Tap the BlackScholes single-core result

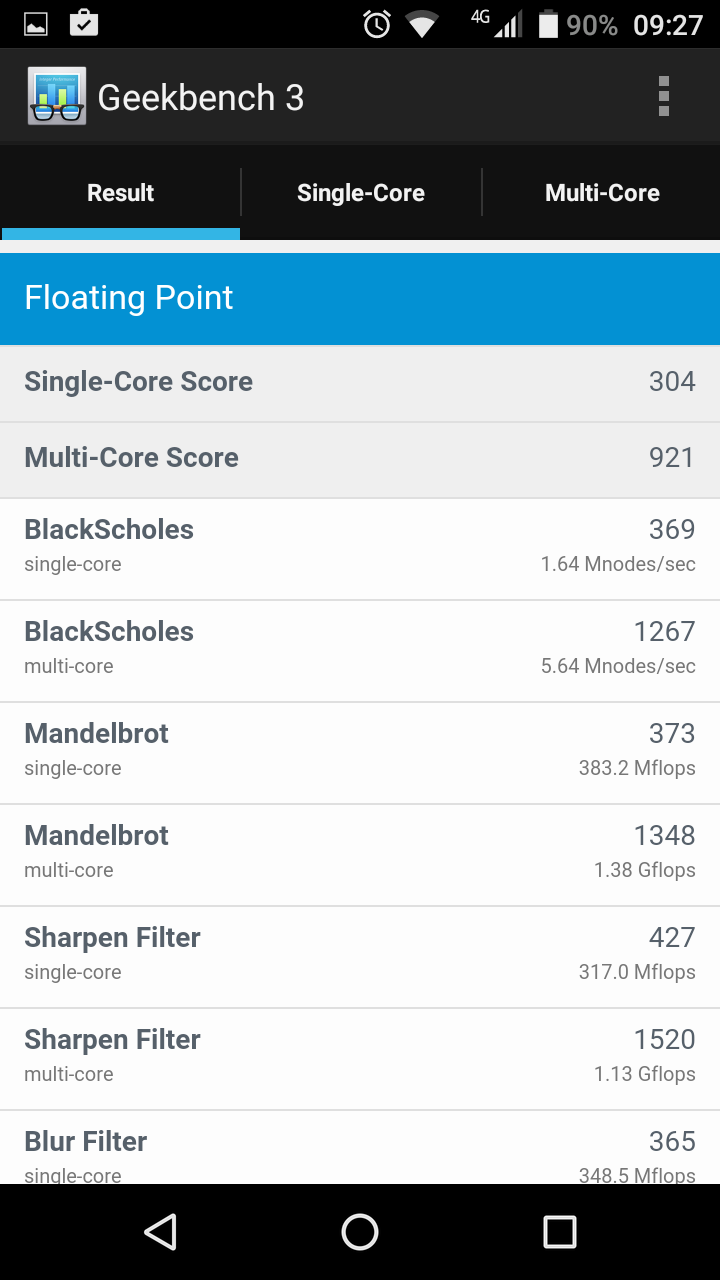(x=360, y=546)
